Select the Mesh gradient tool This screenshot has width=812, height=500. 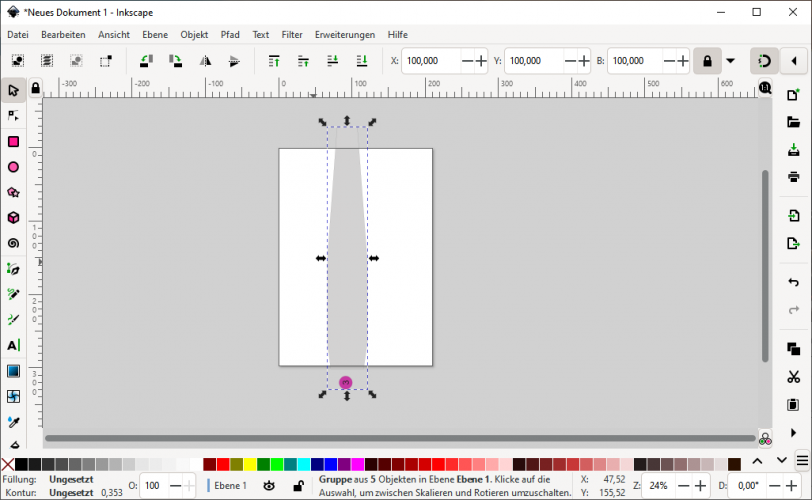[x=13, y=396]
